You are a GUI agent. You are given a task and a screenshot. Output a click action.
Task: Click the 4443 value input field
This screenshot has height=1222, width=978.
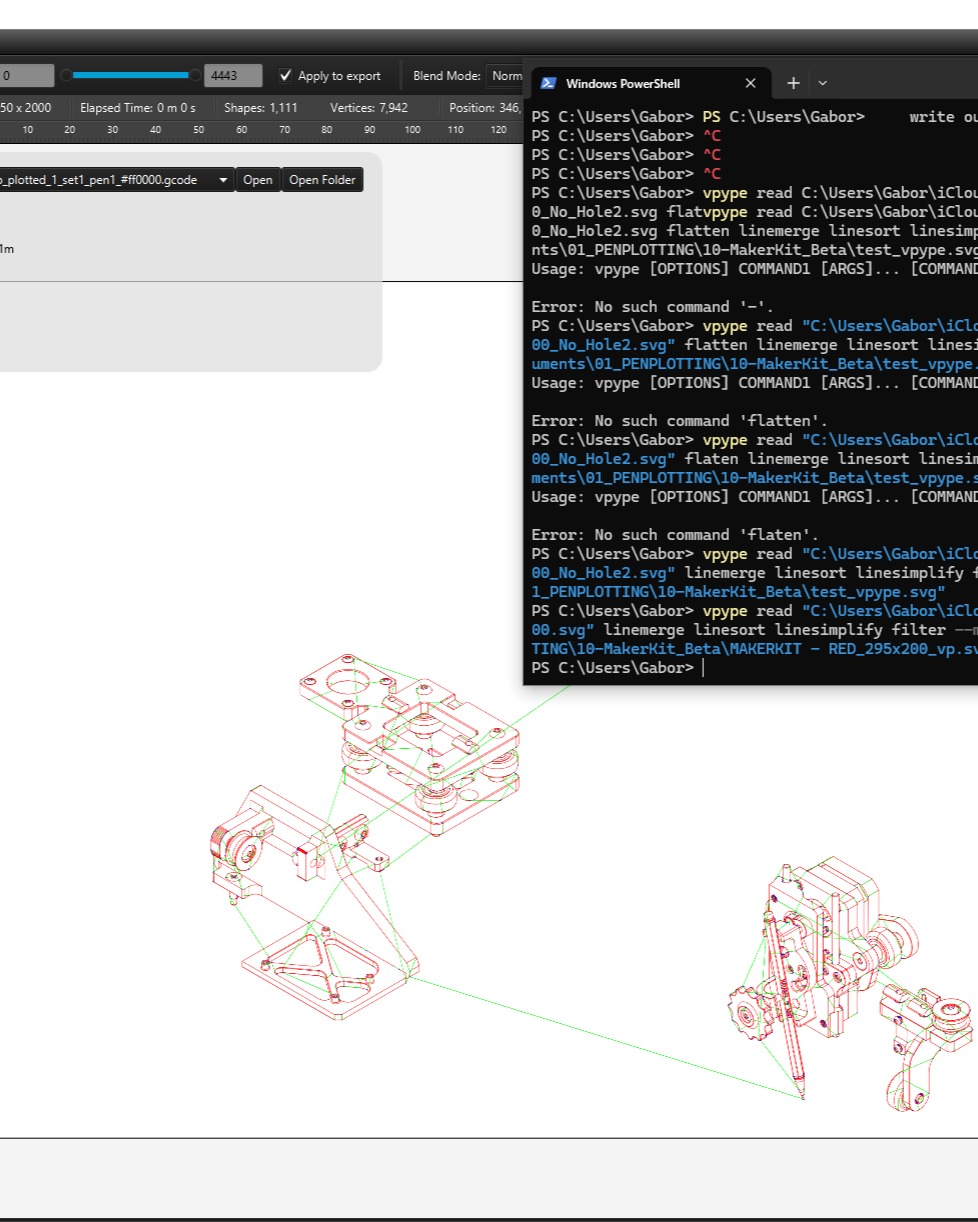pos(232,75)
